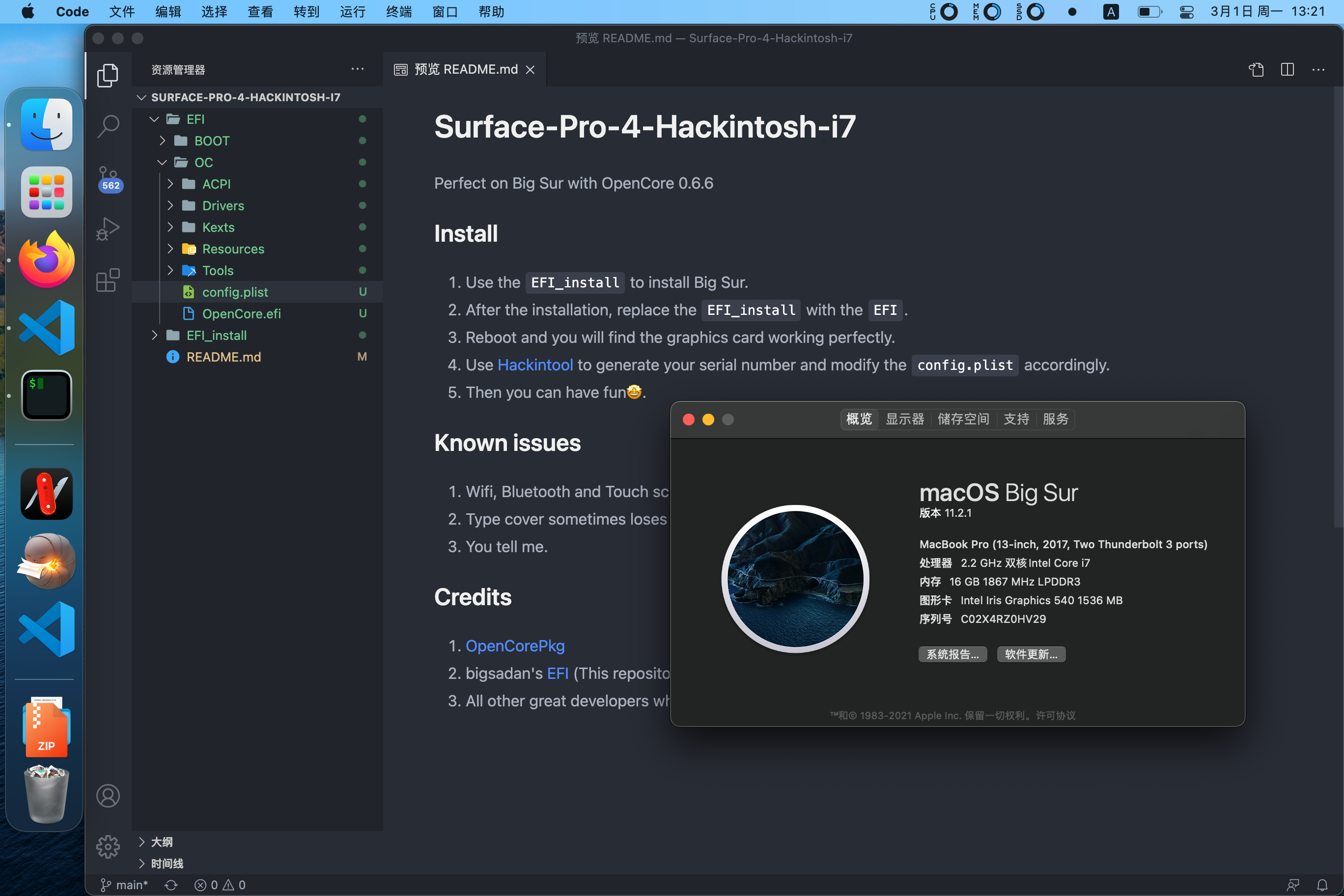The width and height of the screenshot is (1344, 896).
Task: Open bigsadan's EFI link
Action: tap(557, 673)
